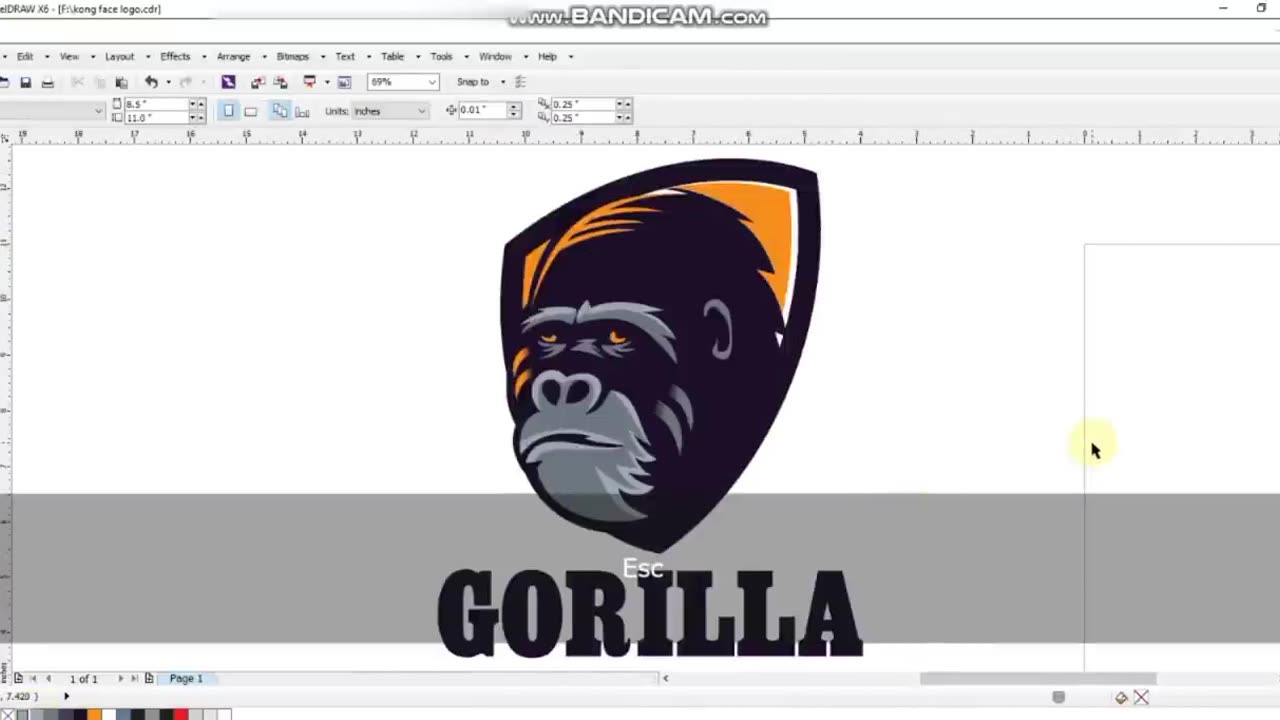The width and height of the screenshot is (1280, 720).
Task: Click the Application launcher icon
Action: point(310,82)
